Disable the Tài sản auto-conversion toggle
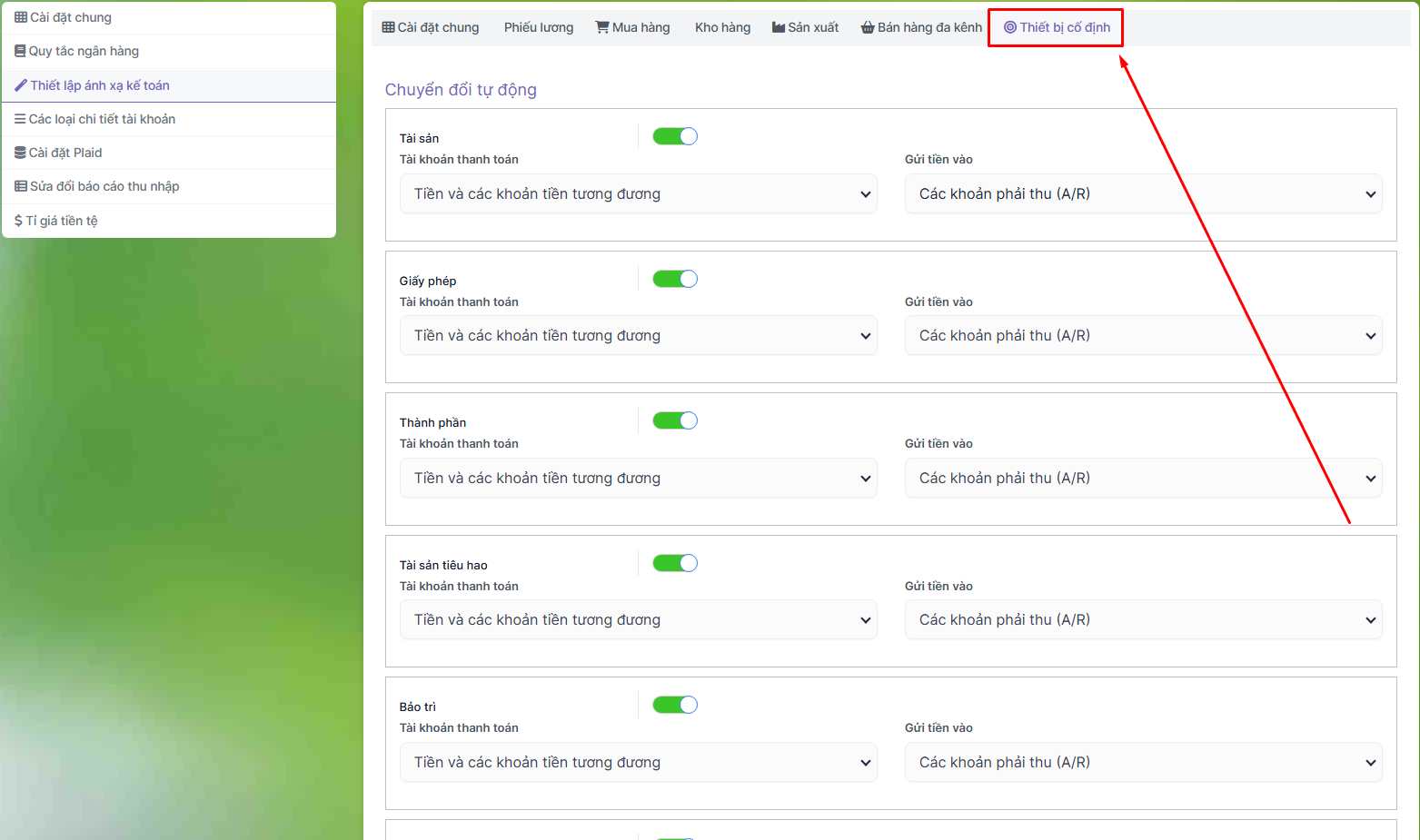Image resolution: width=1420 pixels, height=840 pixels. (x=675, y=136)
